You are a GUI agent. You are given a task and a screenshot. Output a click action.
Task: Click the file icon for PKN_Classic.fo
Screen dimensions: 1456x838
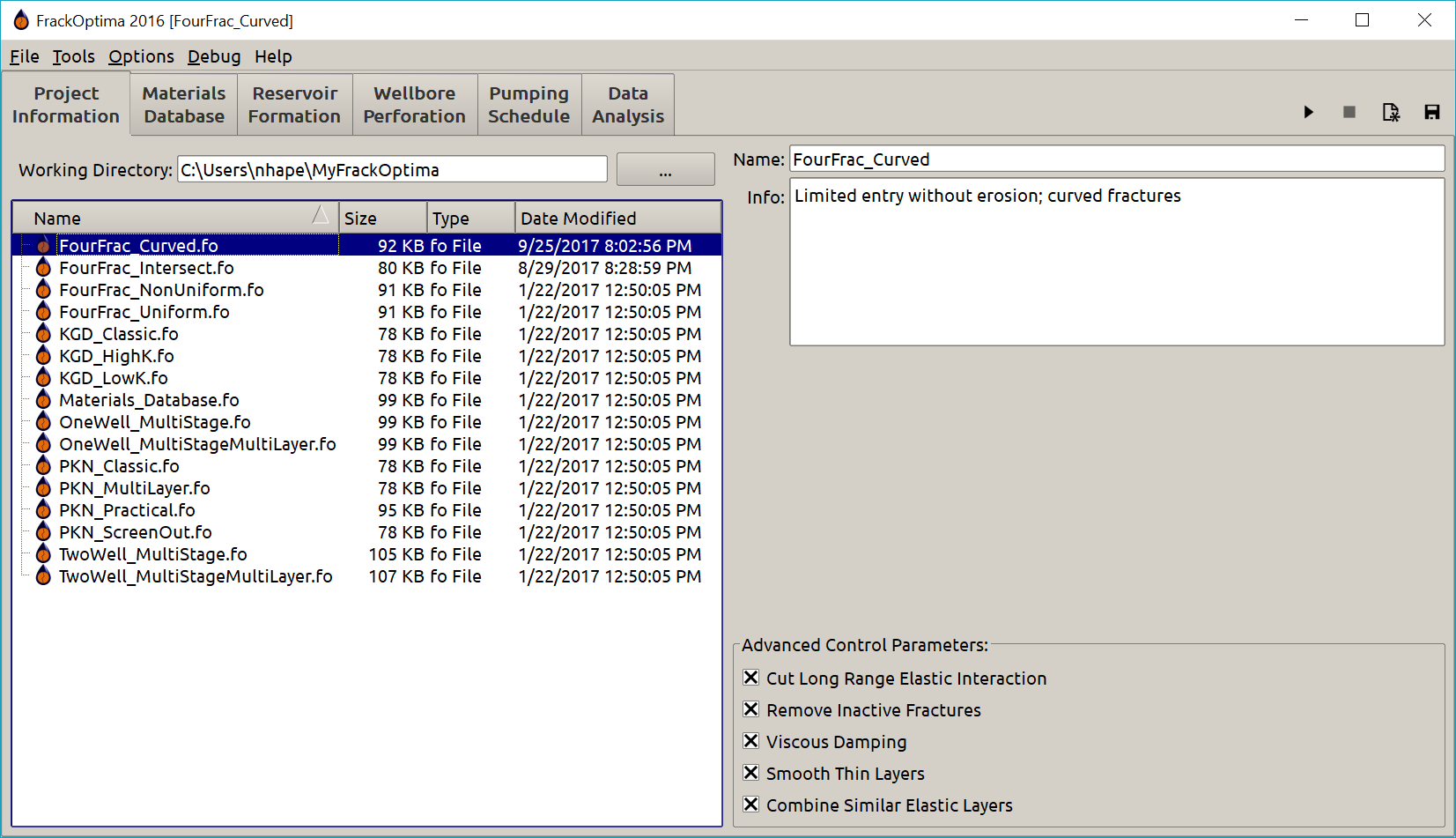(43, 465)
